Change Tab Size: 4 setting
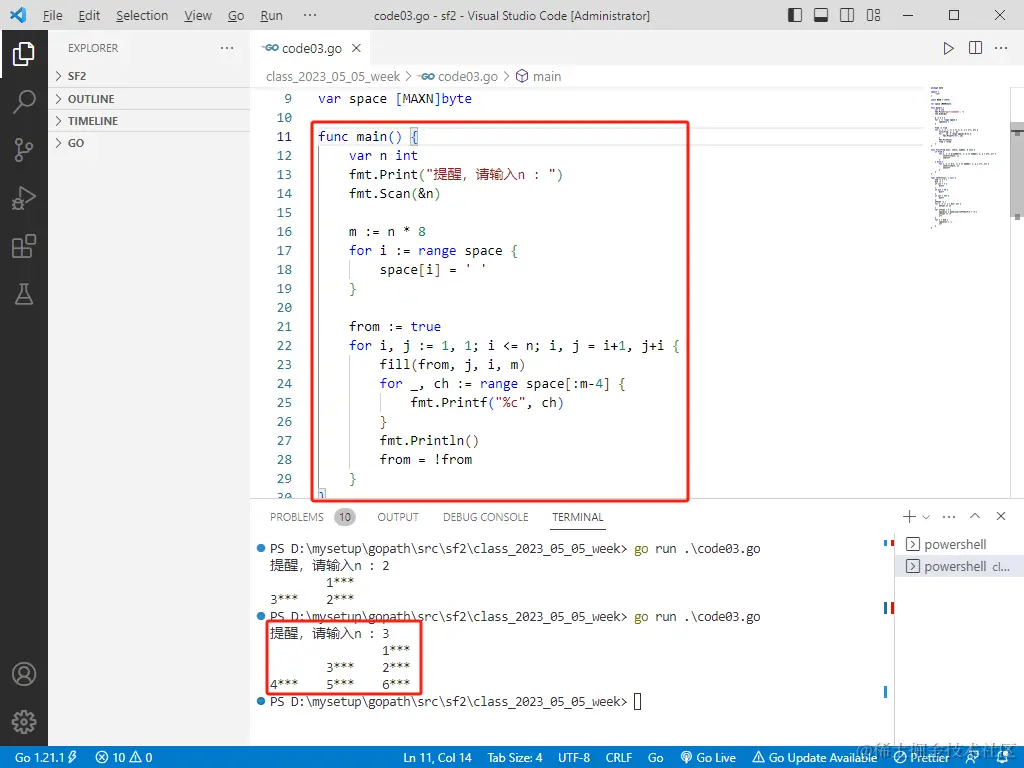Image resolution: width=1024 pixels, height=768 pixels. click(x=515, y=758)
